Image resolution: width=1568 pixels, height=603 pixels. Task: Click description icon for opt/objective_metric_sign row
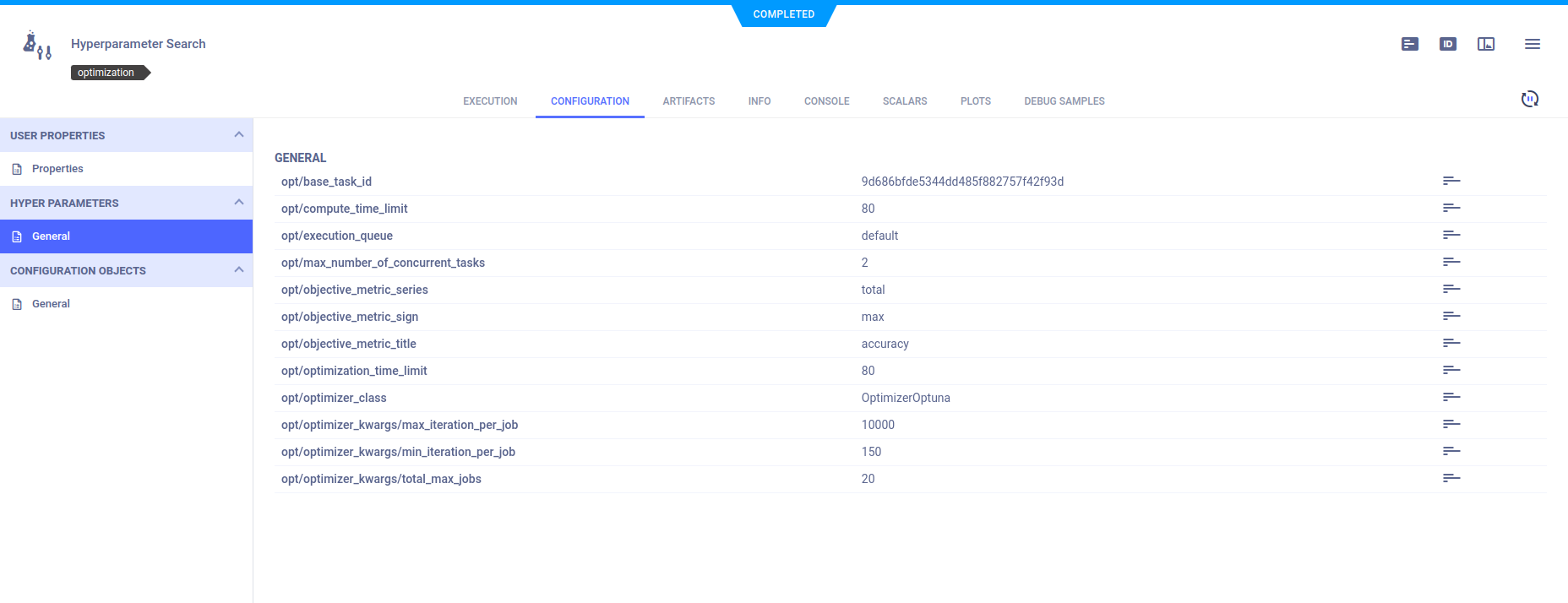coord(1451,317)
